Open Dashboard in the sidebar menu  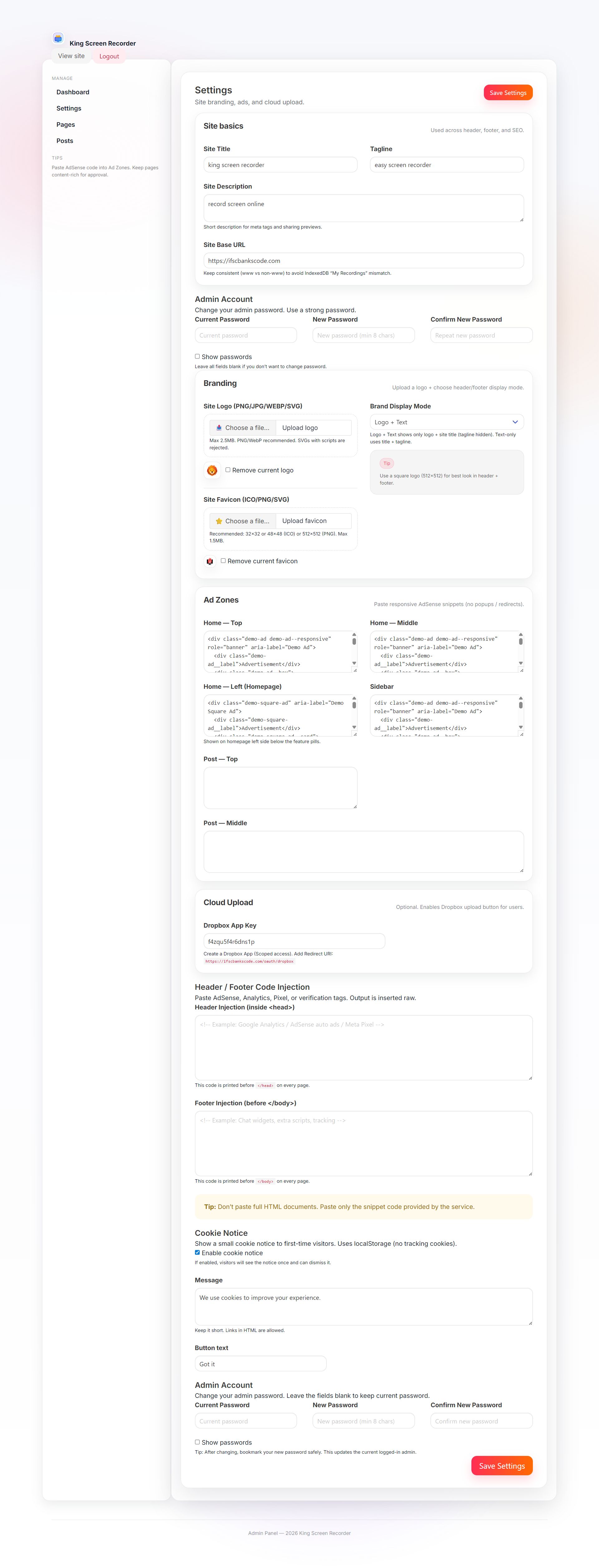73,92
